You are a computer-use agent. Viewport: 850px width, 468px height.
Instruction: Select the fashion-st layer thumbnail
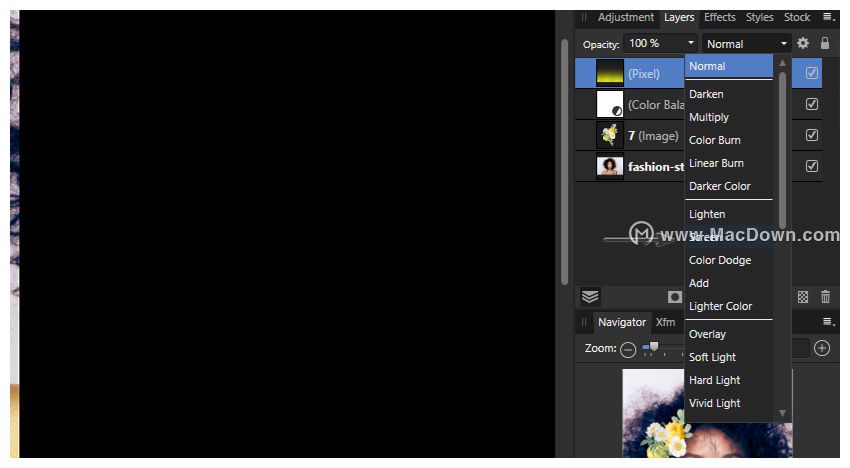610,166
